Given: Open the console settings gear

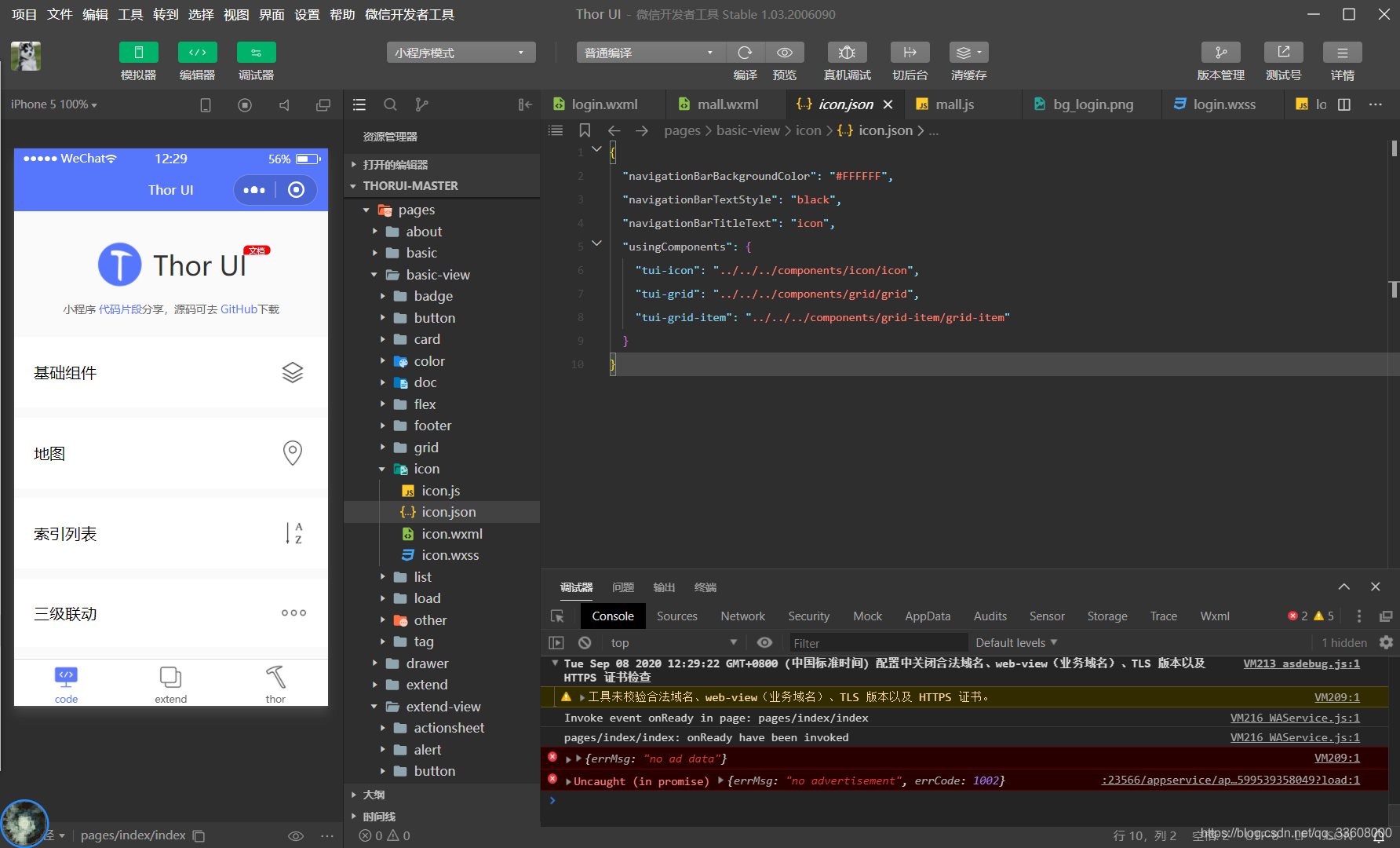Looking at the screenshot, I should (1386, 642).
